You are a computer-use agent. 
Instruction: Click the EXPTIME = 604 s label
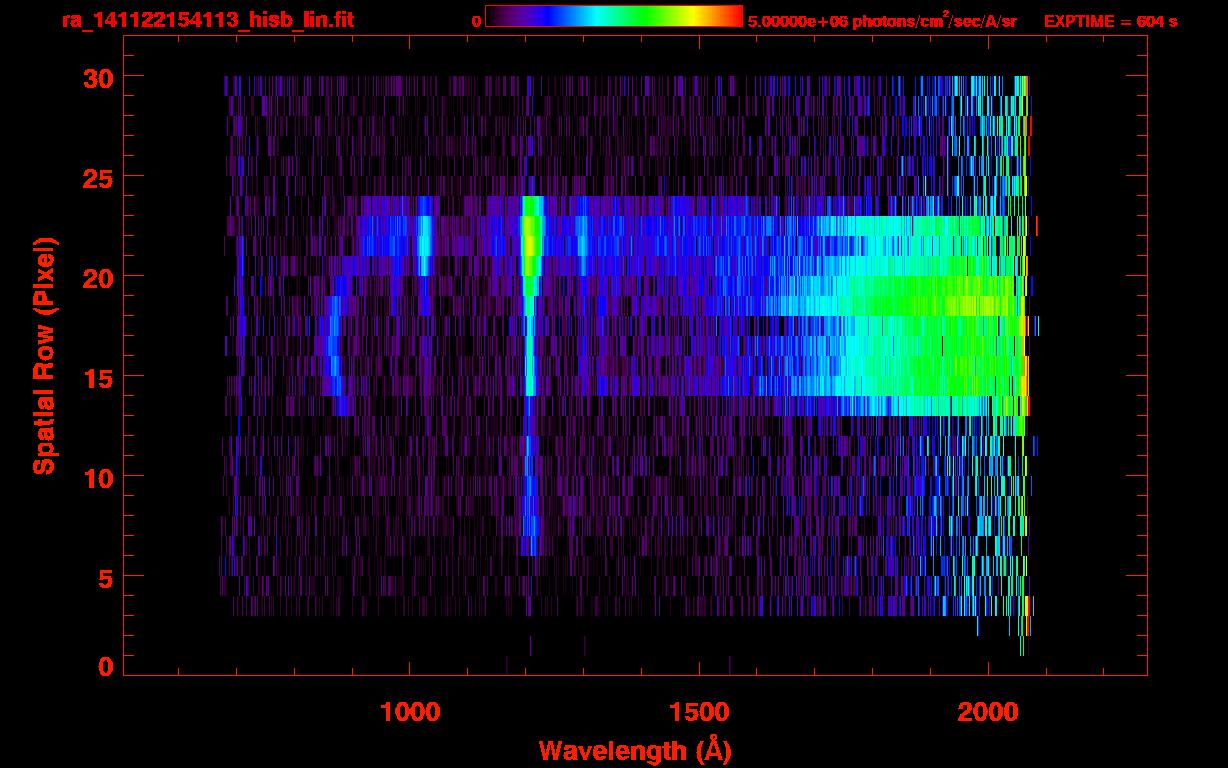[x=1110, y=21]
